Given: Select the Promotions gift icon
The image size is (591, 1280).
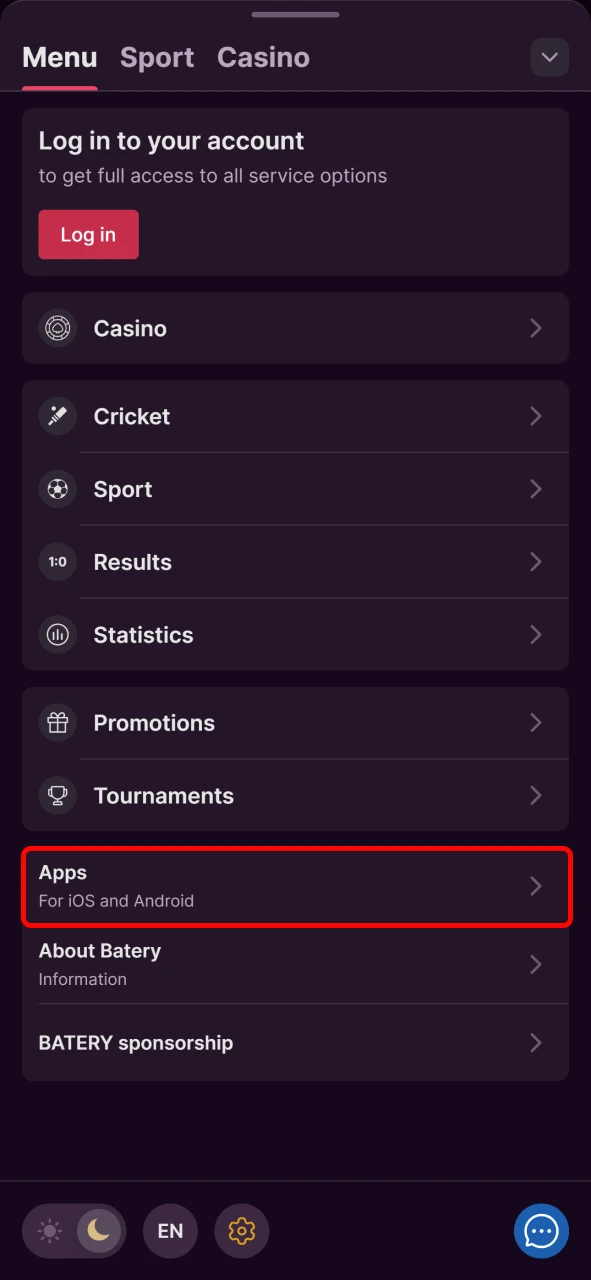Looking at the screenshot, I should tap(57, 722).
